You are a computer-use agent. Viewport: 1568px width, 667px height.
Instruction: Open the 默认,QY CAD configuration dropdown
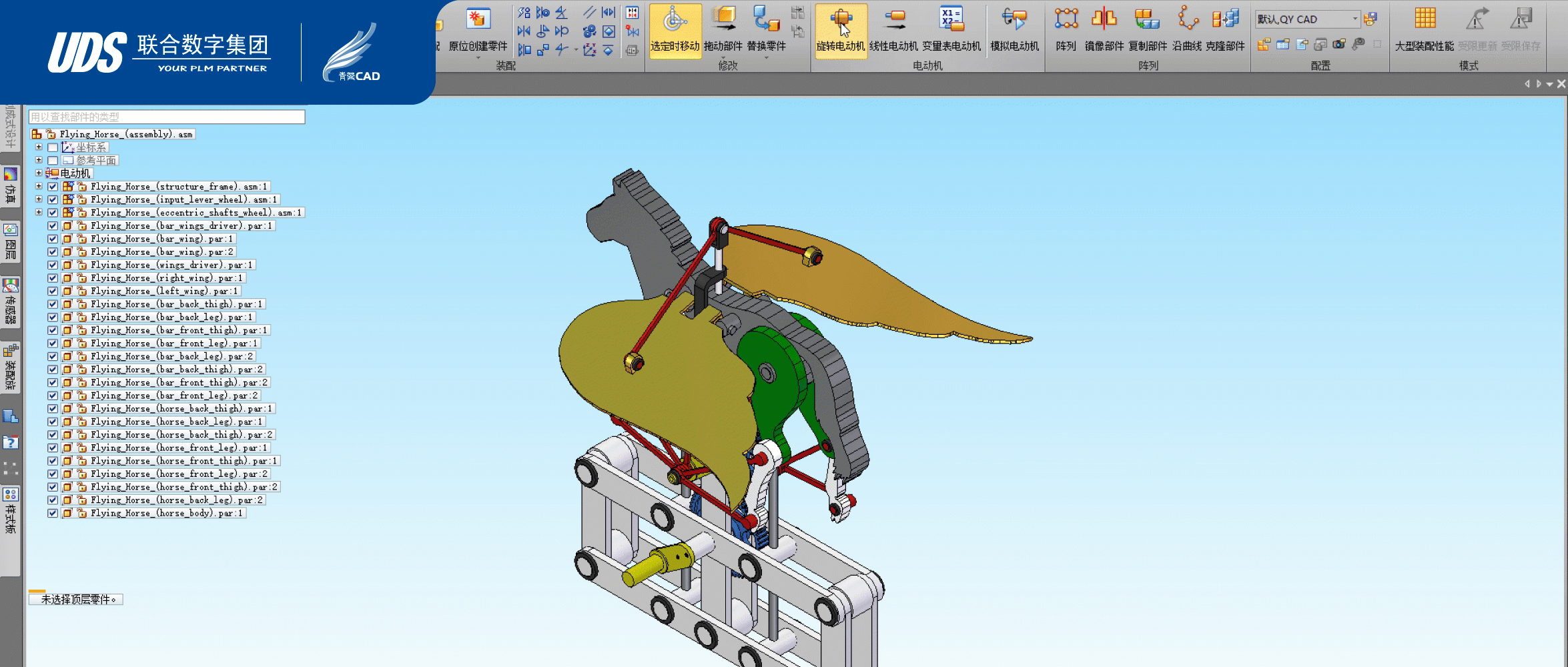pyautogui.click(x=1354, y=19)
